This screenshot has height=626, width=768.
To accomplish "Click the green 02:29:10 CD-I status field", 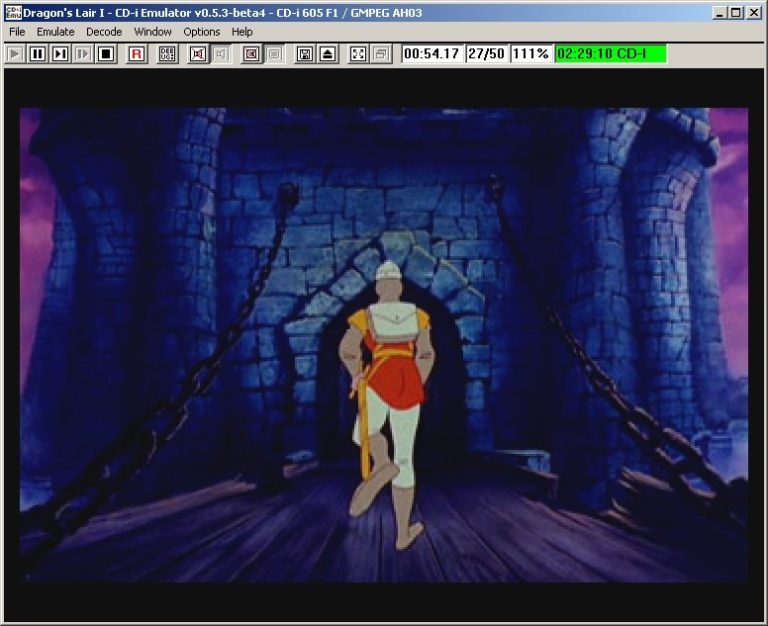I will 610,53.
